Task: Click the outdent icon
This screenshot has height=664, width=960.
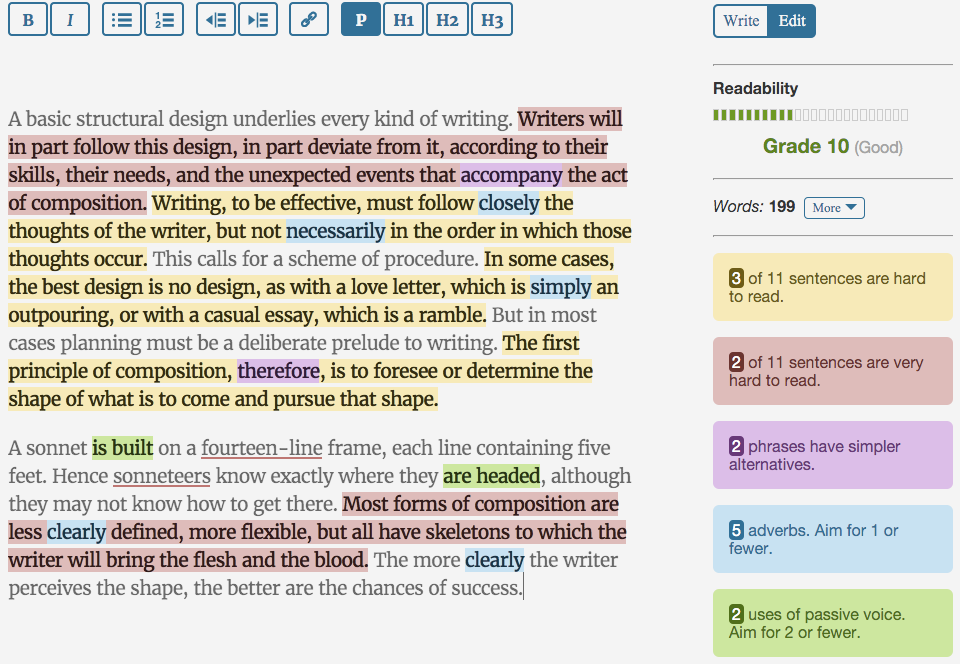Action: 216,20
